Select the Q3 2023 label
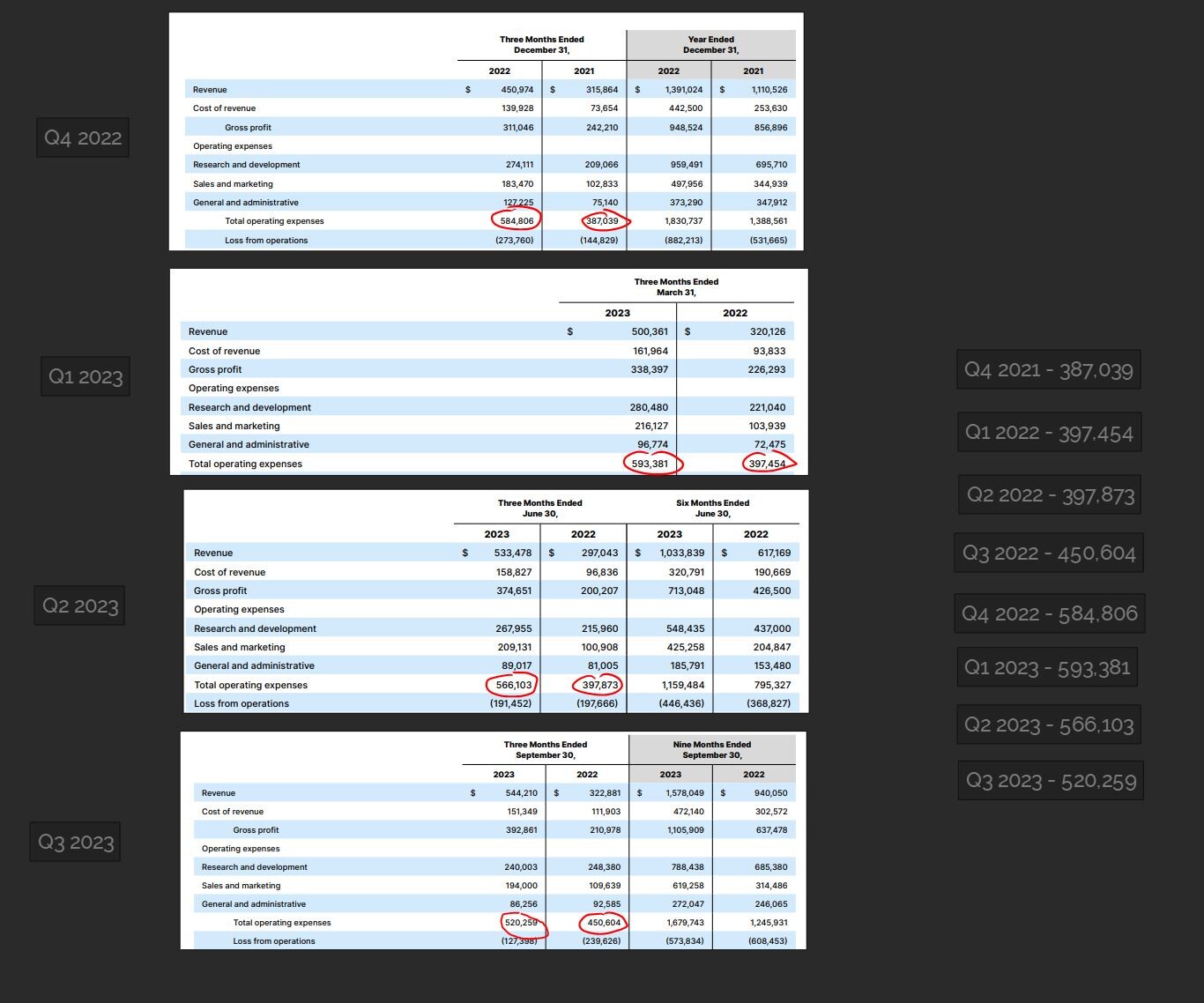1204x1003 pixels. click(74, 842)
